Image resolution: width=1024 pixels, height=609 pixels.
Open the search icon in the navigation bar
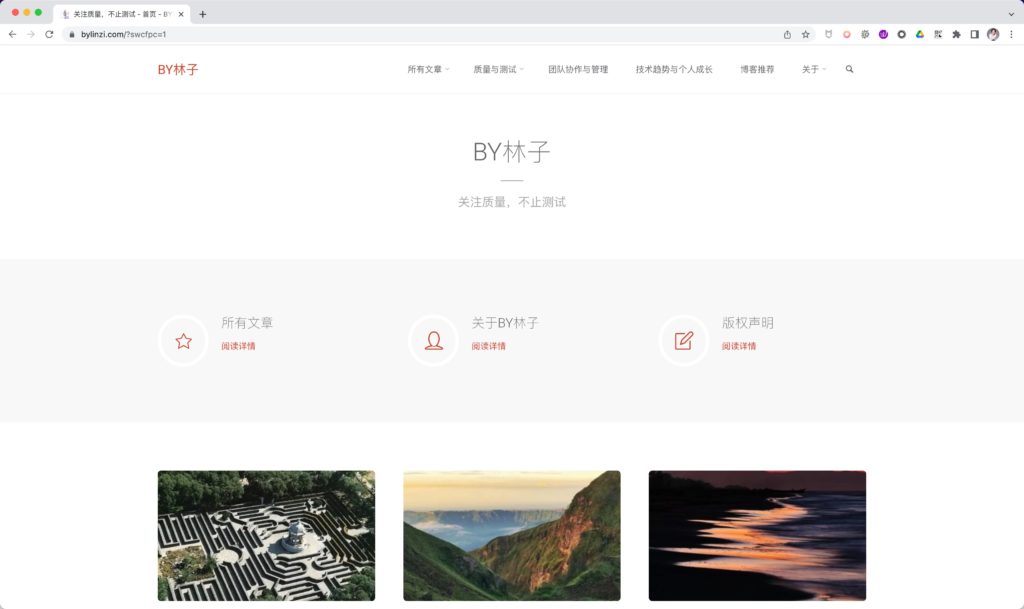point(849,69)
